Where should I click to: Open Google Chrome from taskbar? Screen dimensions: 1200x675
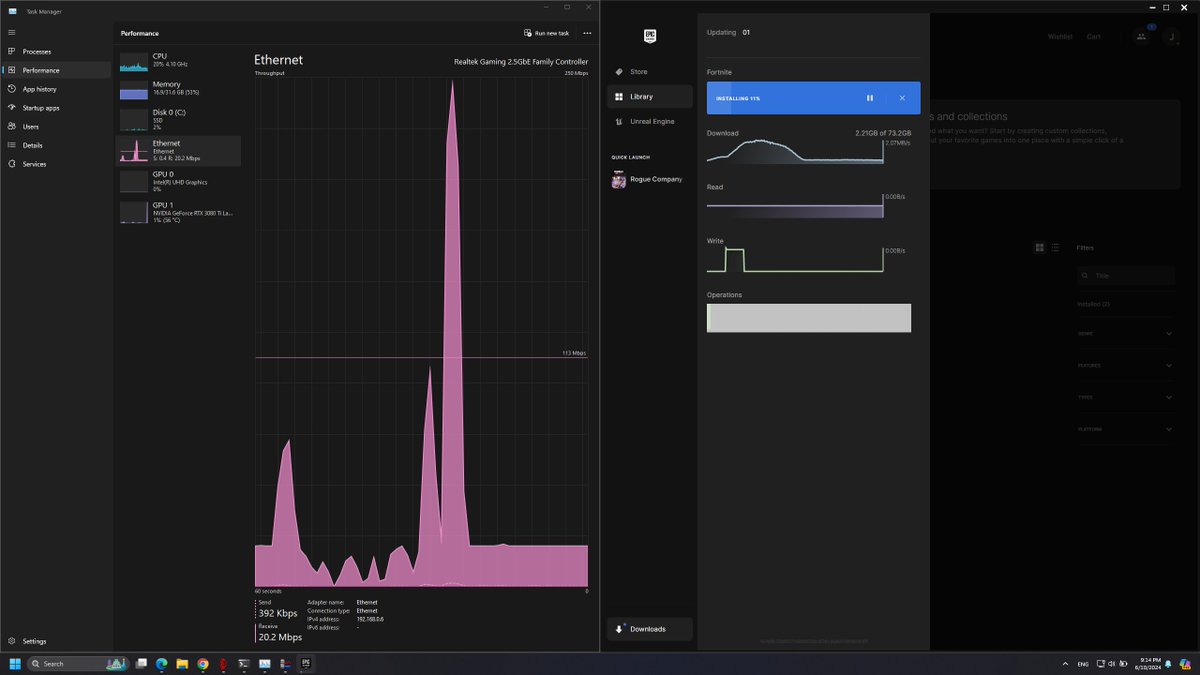click(x=203, y=663)
